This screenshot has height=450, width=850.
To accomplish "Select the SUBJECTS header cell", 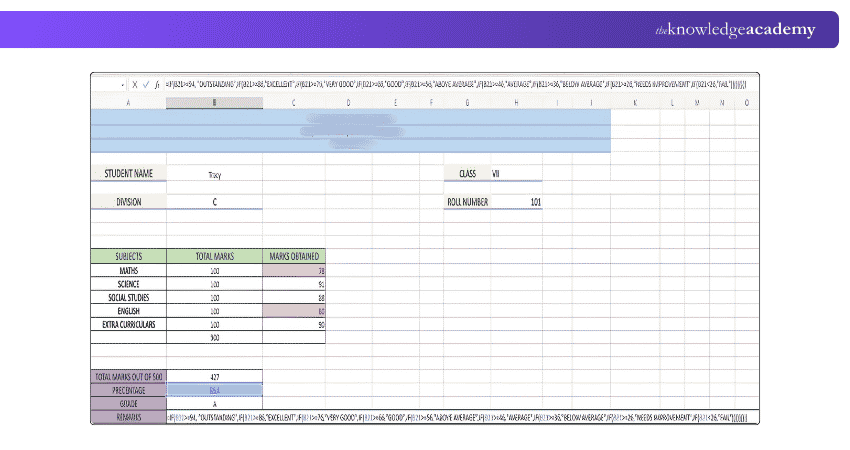I will click(128, 256).
